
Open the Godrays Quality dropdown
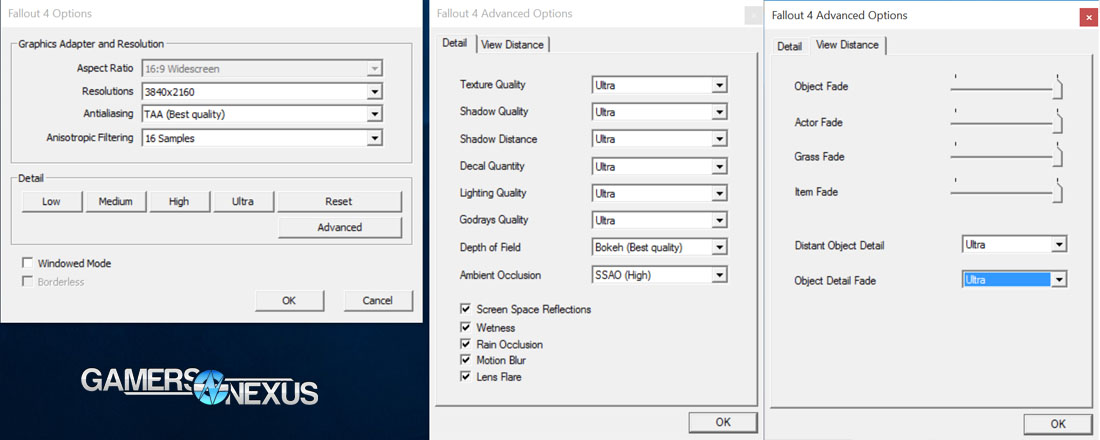point(659,220)
